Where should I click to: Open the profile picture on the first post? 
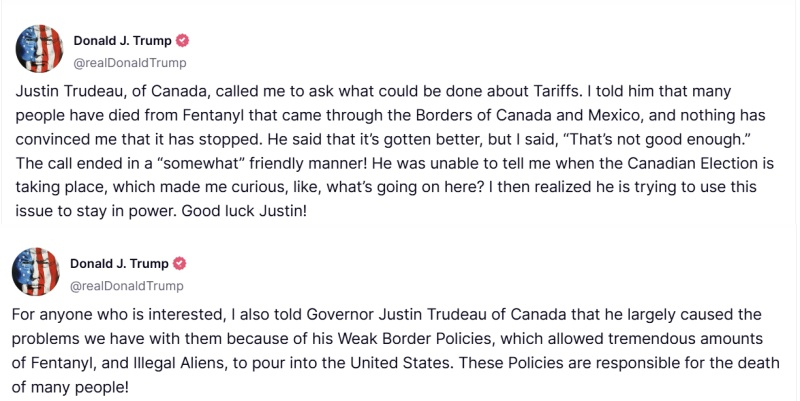pyautogui.click(x=39, y=48)
